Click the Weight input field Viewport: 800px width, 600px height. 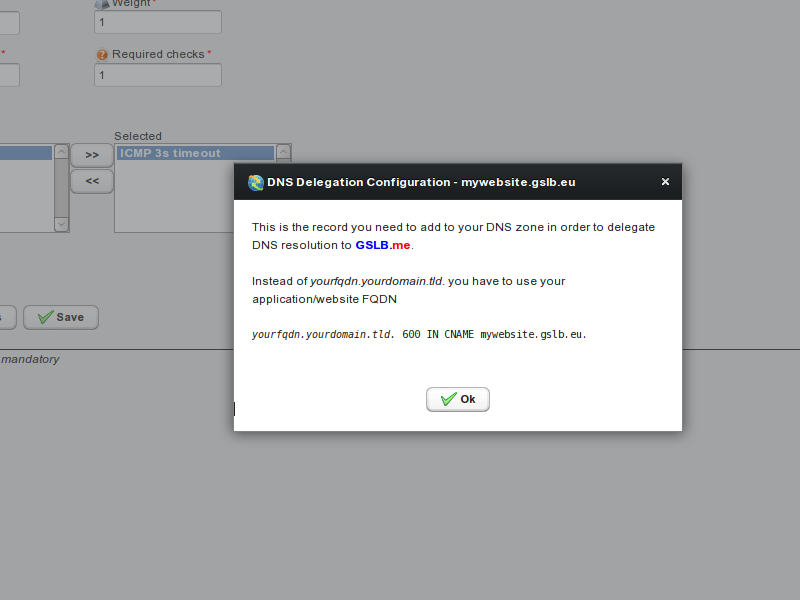coord(158,22)
